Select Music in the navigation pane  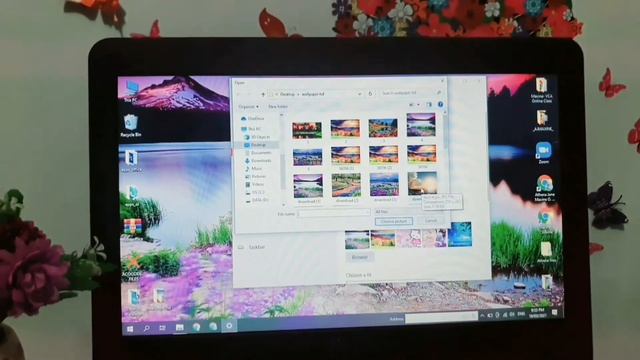tap(254, 169)
